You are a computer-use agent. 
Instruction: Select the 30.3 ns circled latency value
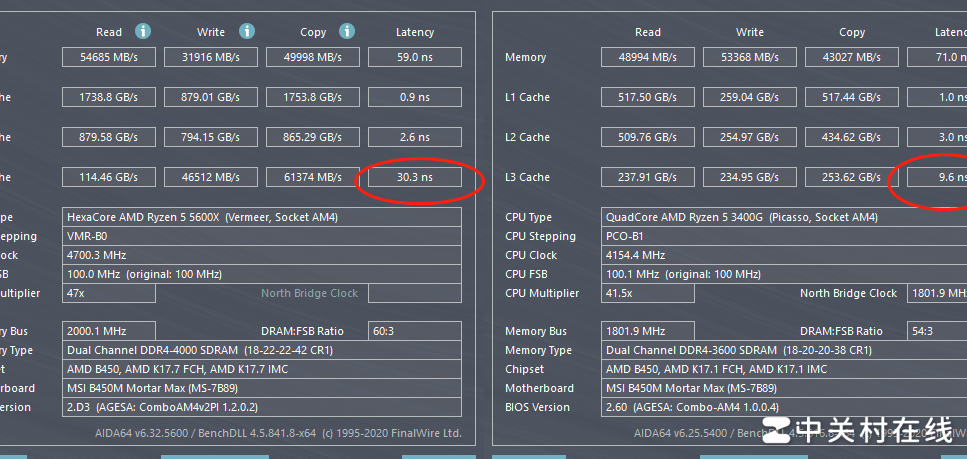414,177
